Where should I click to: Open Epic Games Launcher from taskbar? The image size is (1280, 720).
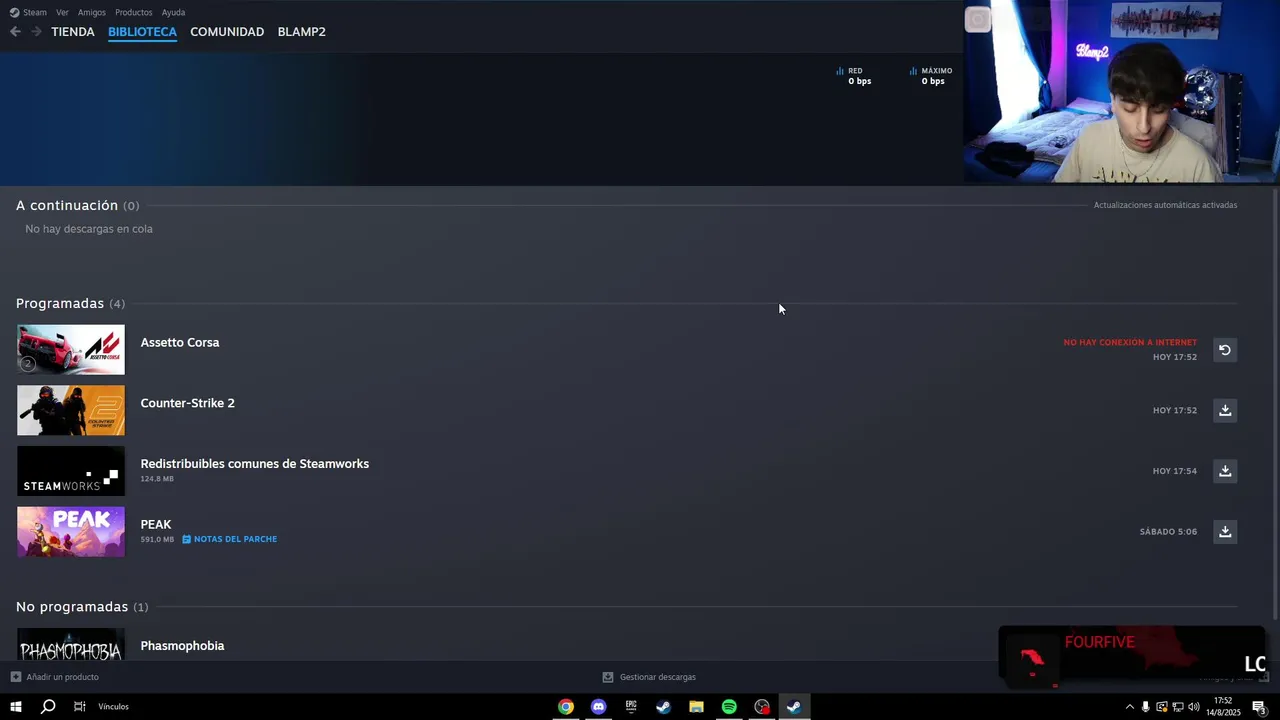tap(631, 707)
